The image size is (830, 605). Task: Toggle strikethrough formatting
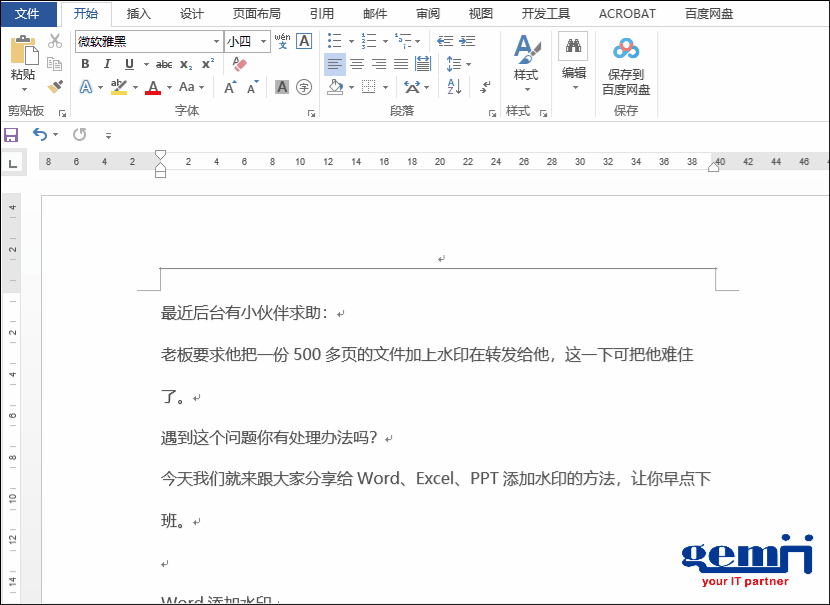click(164, 64)
